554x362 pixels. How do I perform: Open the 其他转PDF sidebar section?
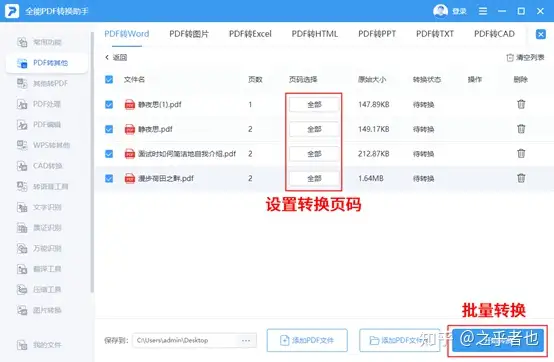[x=42, y=83]
